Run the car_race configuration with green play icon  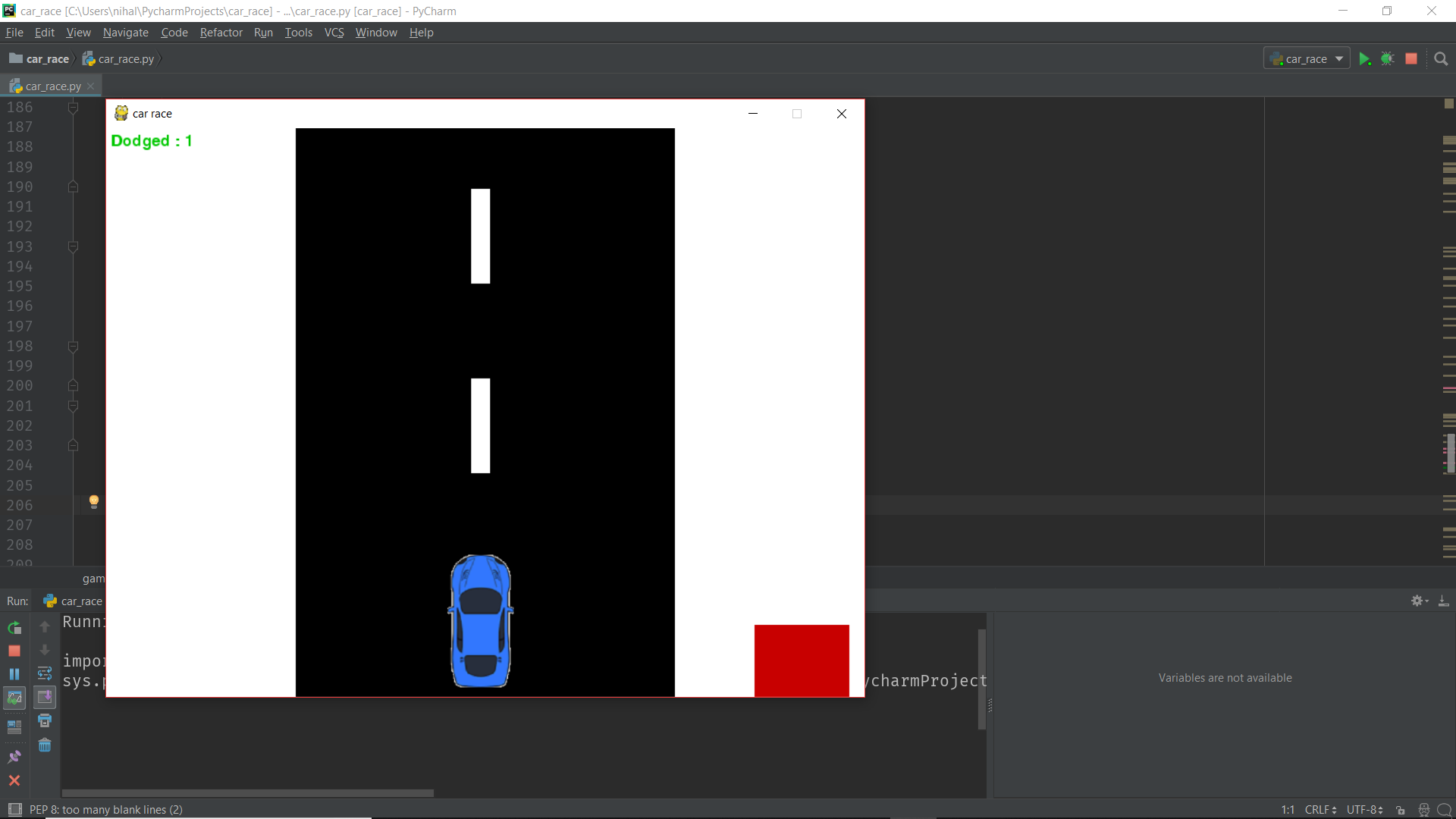(x=1365, y=58)
